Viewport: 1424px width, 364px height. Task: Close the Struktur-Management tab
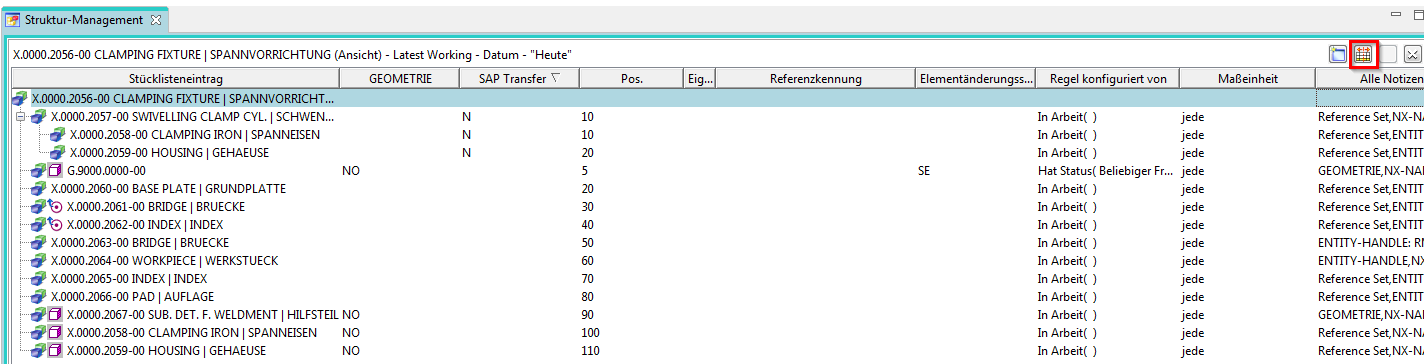coord(155,20)
